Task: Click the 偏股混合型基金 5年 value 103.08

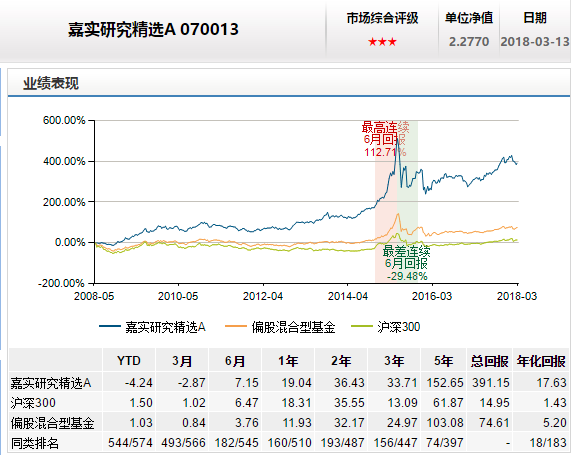Action: tap(445, 423)
